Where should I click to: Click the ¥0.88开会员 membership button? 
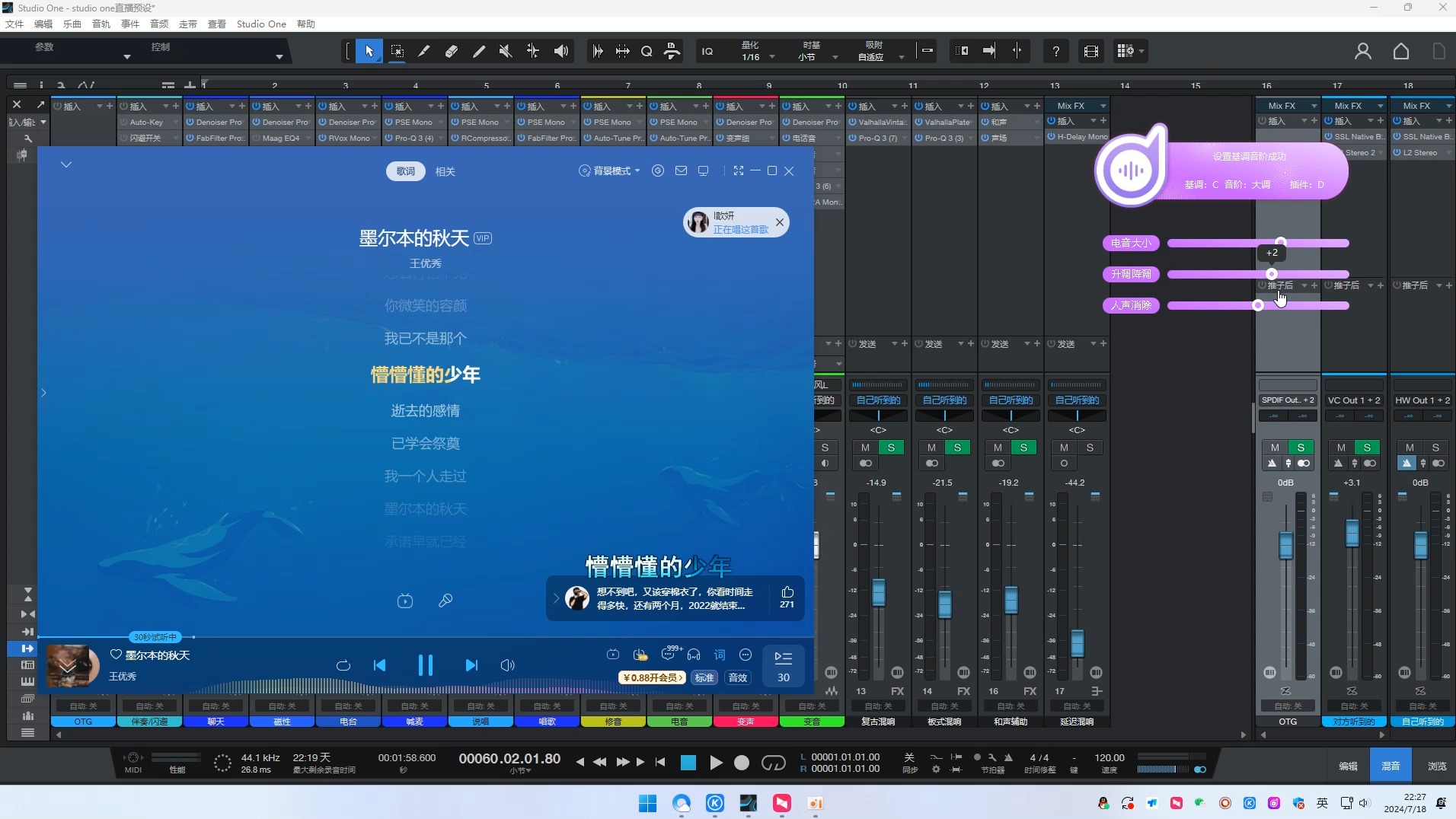(653, 677)
